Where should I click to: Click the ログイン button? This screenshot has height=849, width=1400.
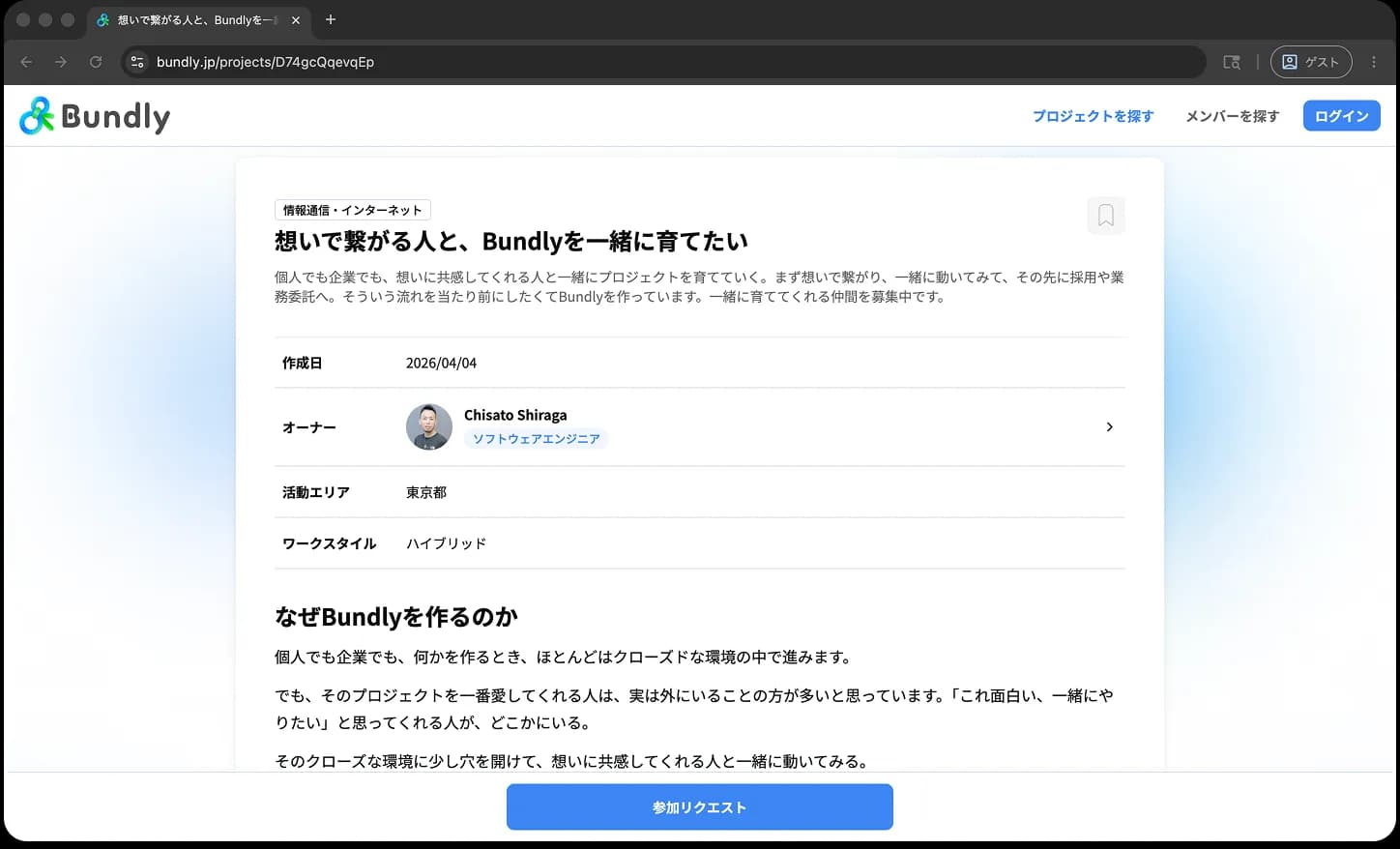1342,116
